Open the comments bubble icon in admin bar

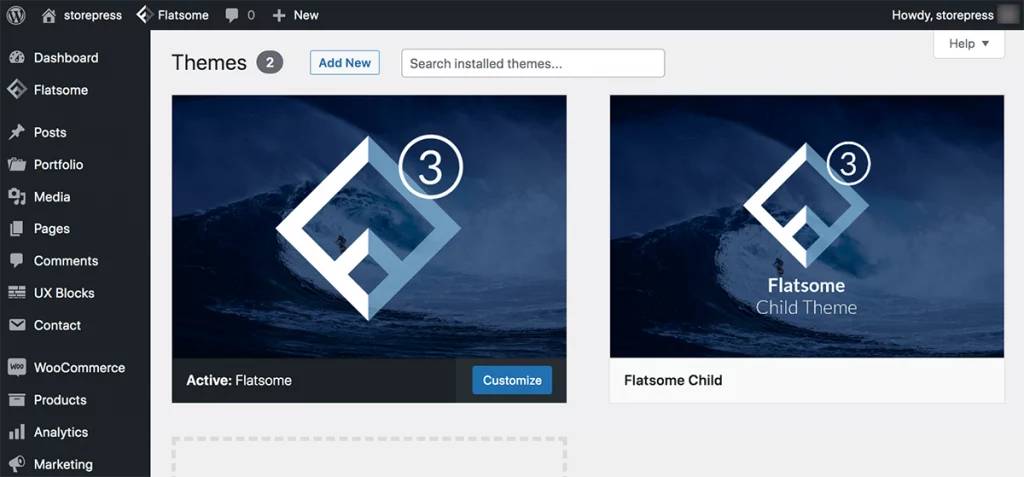pyautogui.click(x=232, y=15)
